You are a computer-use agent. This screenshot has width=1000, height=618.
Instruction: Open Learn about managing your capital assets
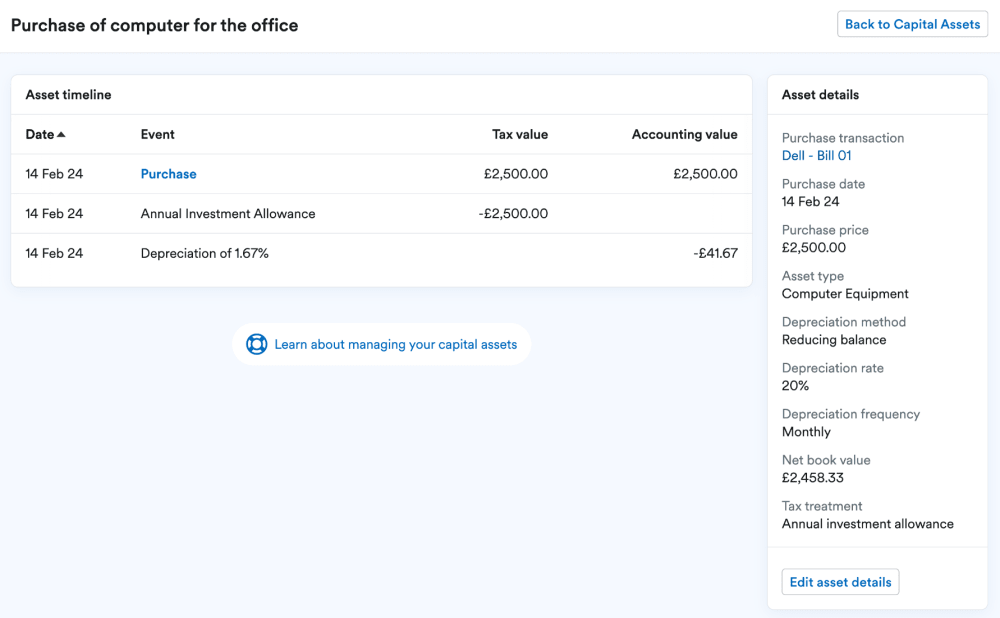click(395, 344)
